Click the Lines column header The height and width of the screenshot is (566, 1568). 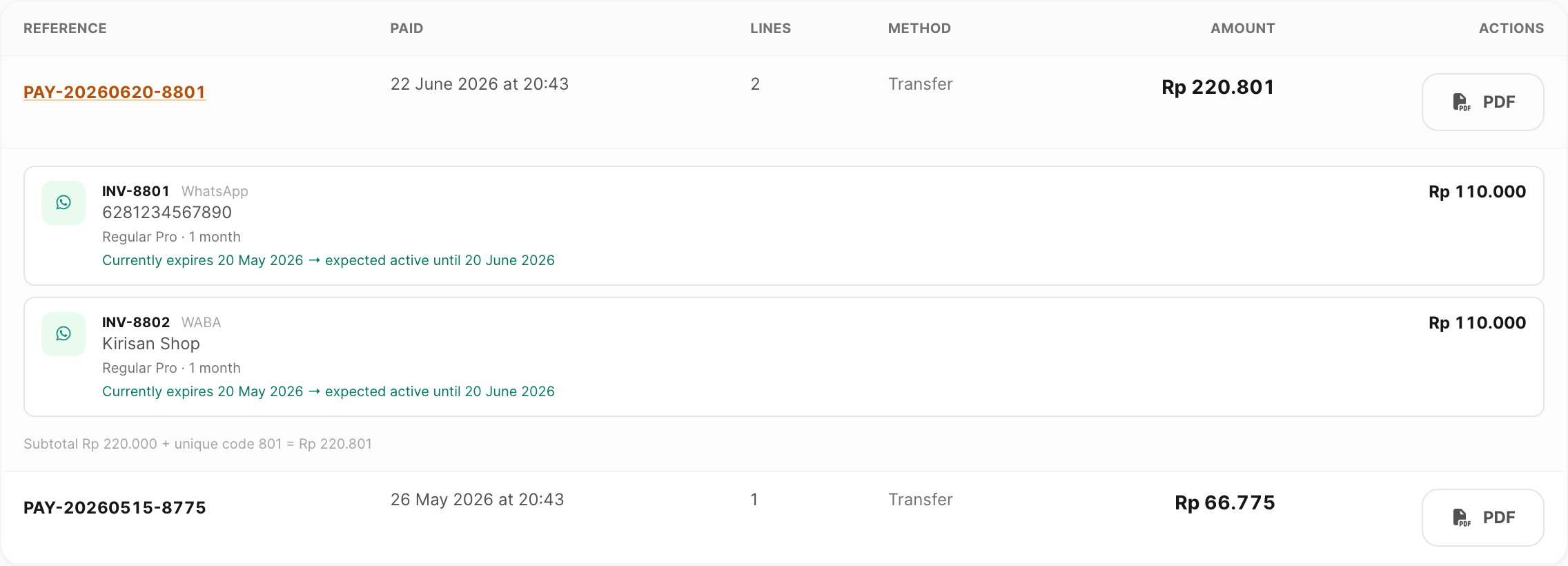(x=770, y=28)
